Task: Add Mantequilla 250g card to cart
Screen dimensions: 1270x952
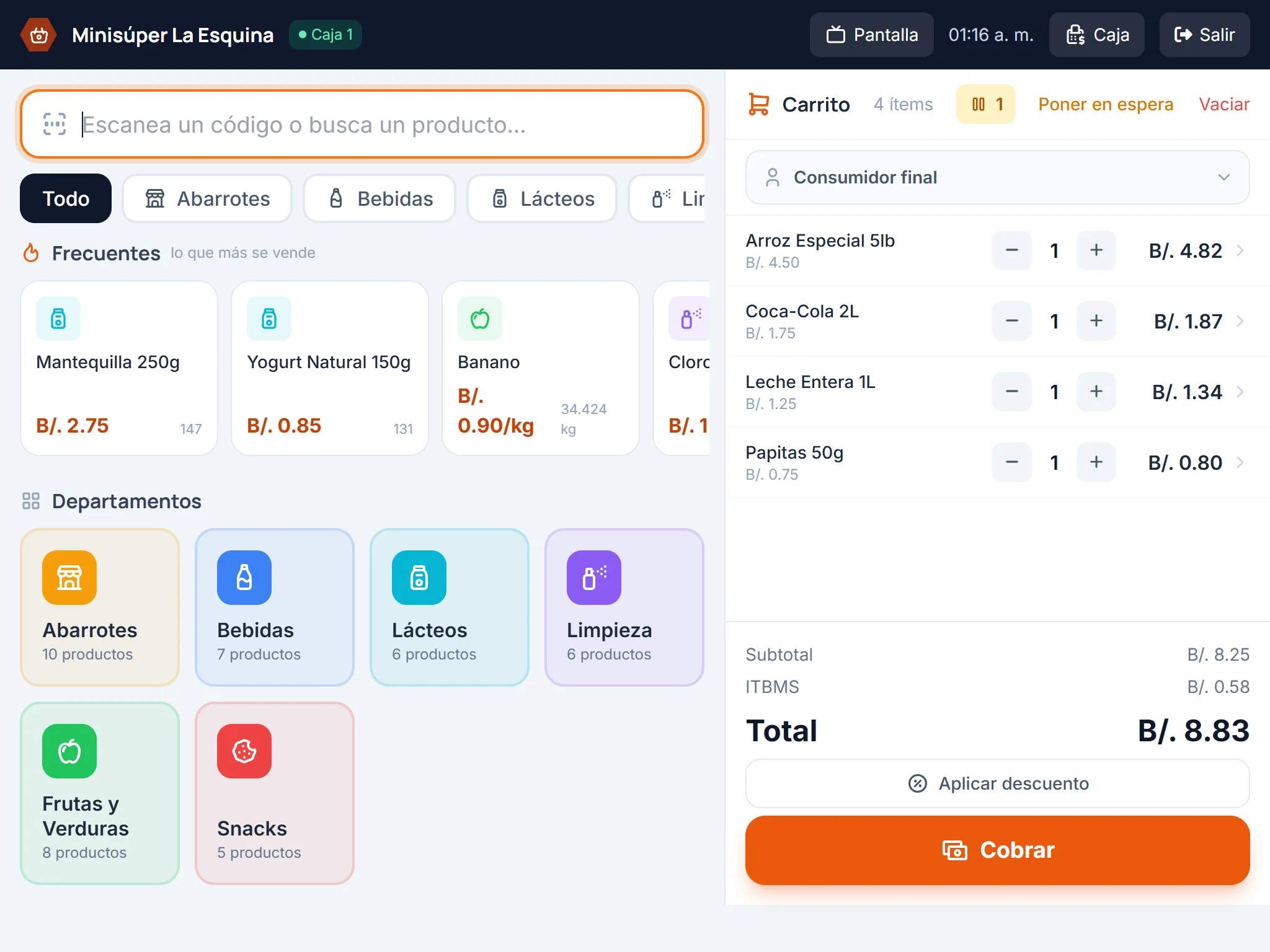Action: point(119,368)
